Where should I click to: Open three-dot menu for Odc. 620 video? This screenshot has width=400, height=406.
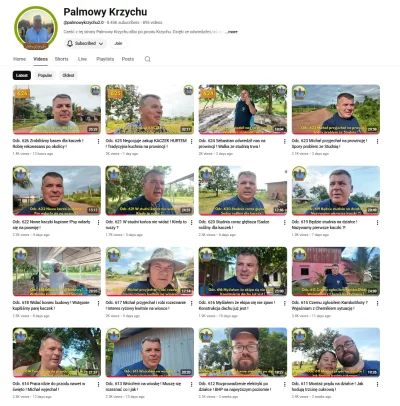point(284,222)
